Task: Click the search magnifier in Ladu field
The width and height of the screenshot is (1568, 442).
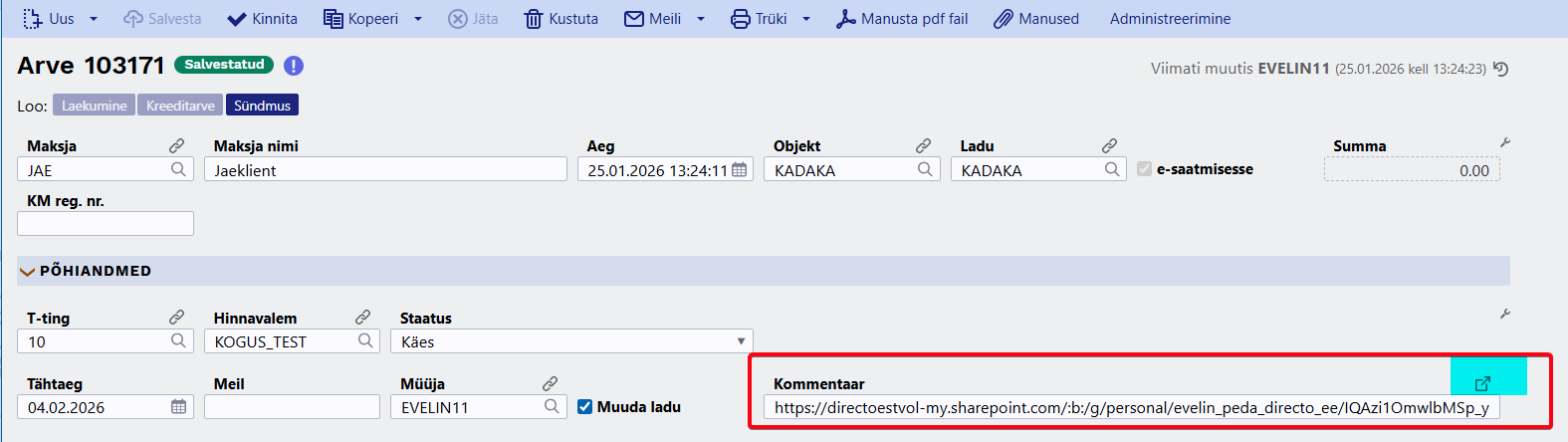Action: tap(1112, 170)
